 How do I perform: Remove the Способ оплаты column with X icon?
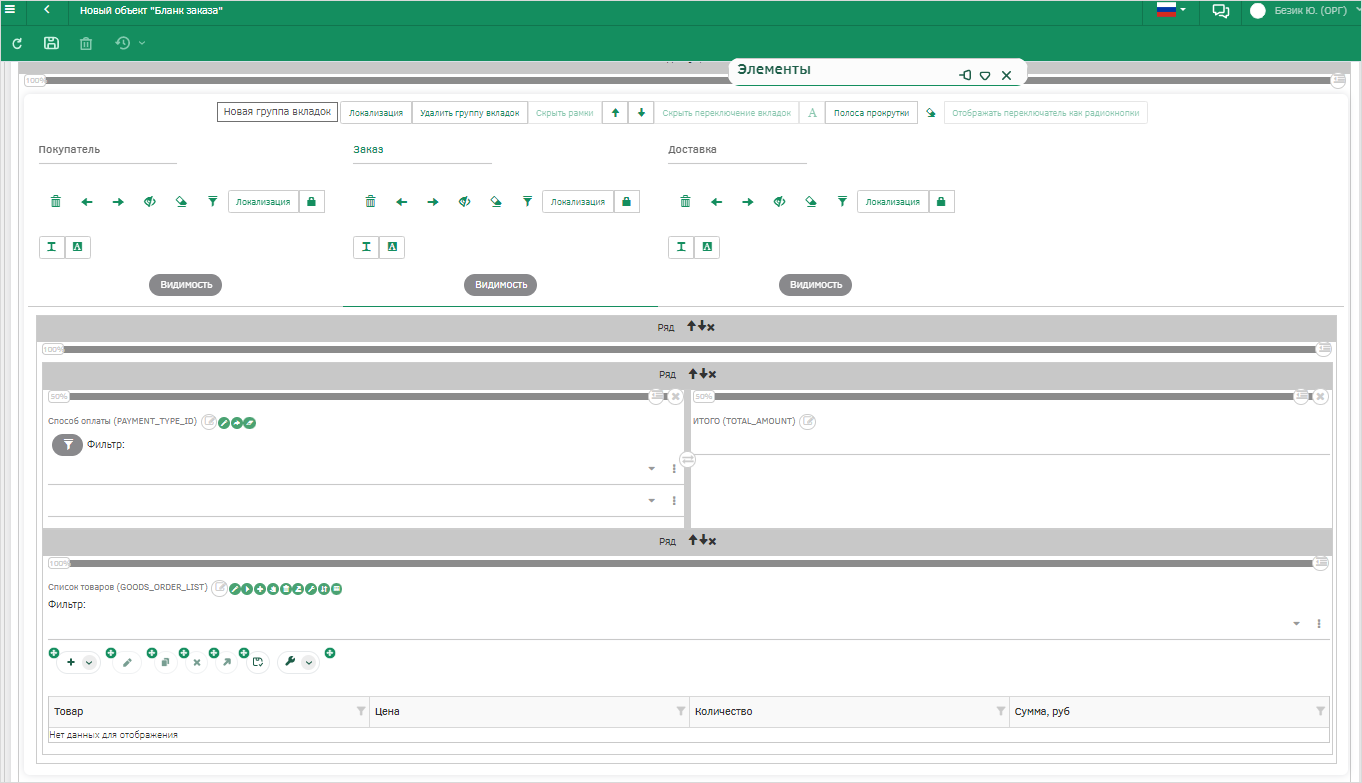[675, 397]
